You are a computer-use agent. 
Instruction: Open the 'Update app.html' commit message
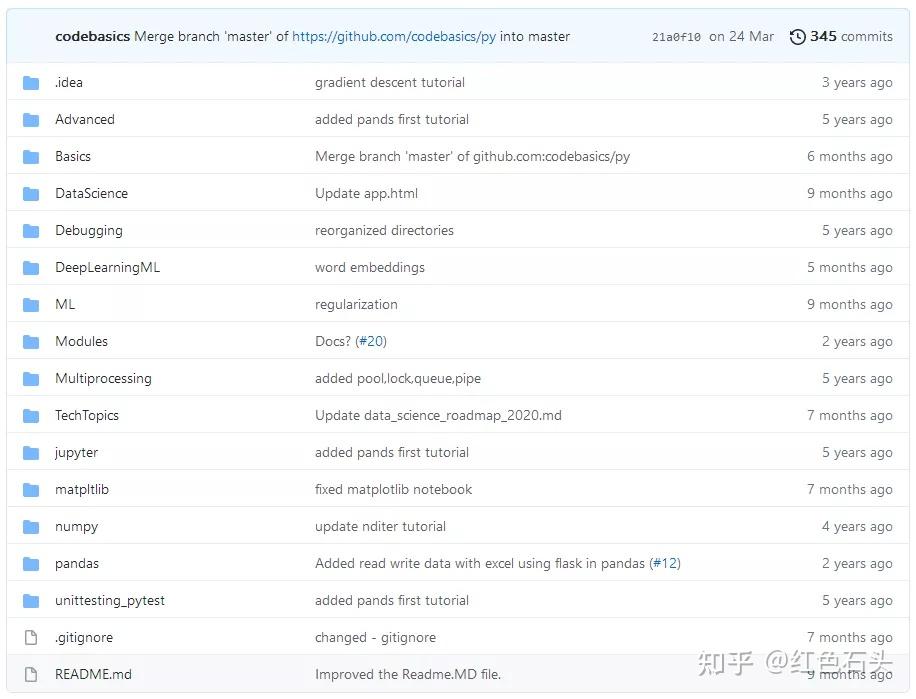(x=366, y=194)
